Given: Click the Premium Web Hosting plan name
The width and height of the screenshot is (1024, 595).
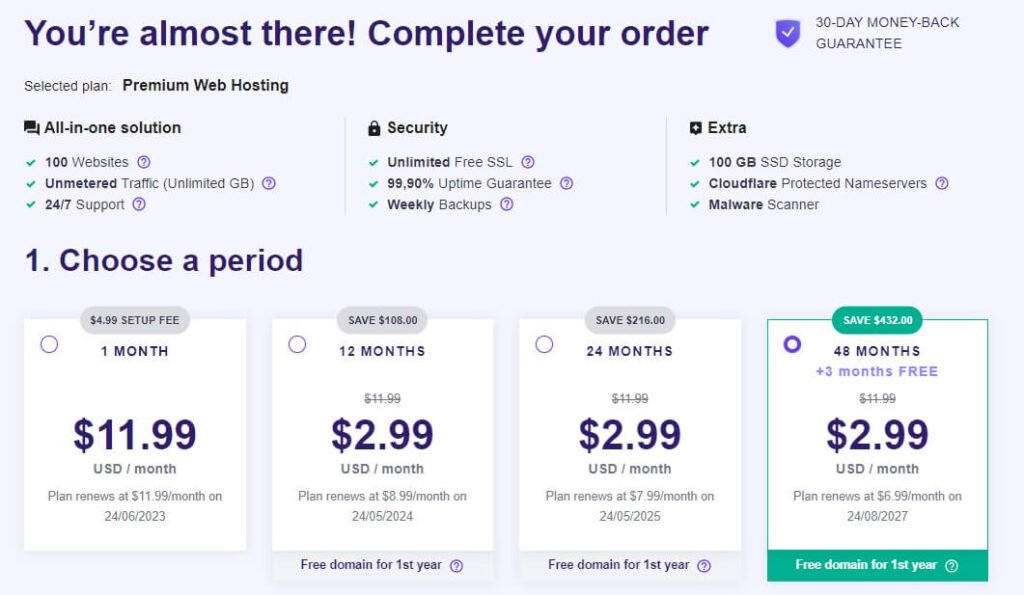Looking at the screenshot, I should pyautogui.click(x=206, y=86).
